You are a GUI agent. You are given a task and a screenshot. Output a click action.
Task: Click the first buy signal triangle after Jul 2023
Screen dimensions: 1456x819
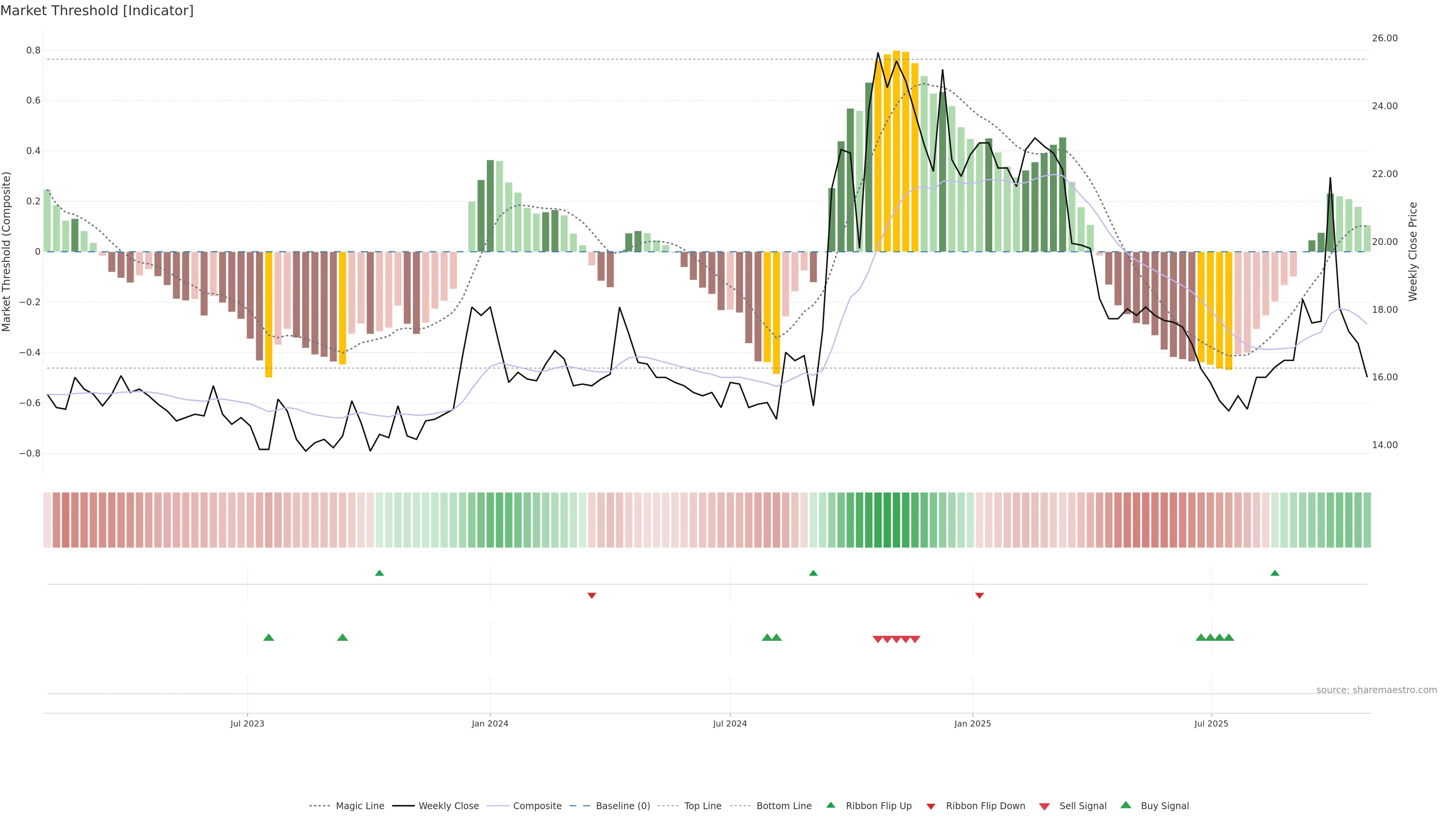(268, 637)
